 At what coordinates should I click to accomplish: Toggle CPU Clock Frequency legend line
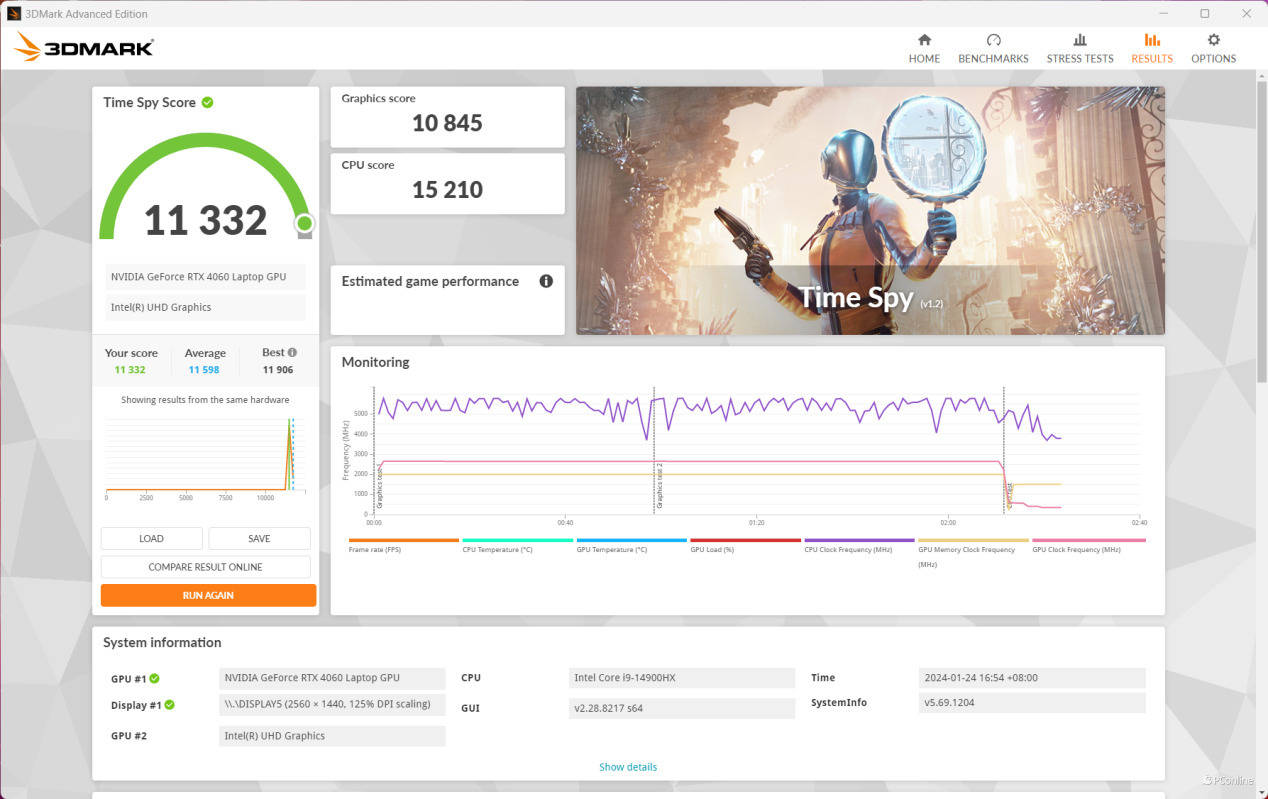click(859, 545)
